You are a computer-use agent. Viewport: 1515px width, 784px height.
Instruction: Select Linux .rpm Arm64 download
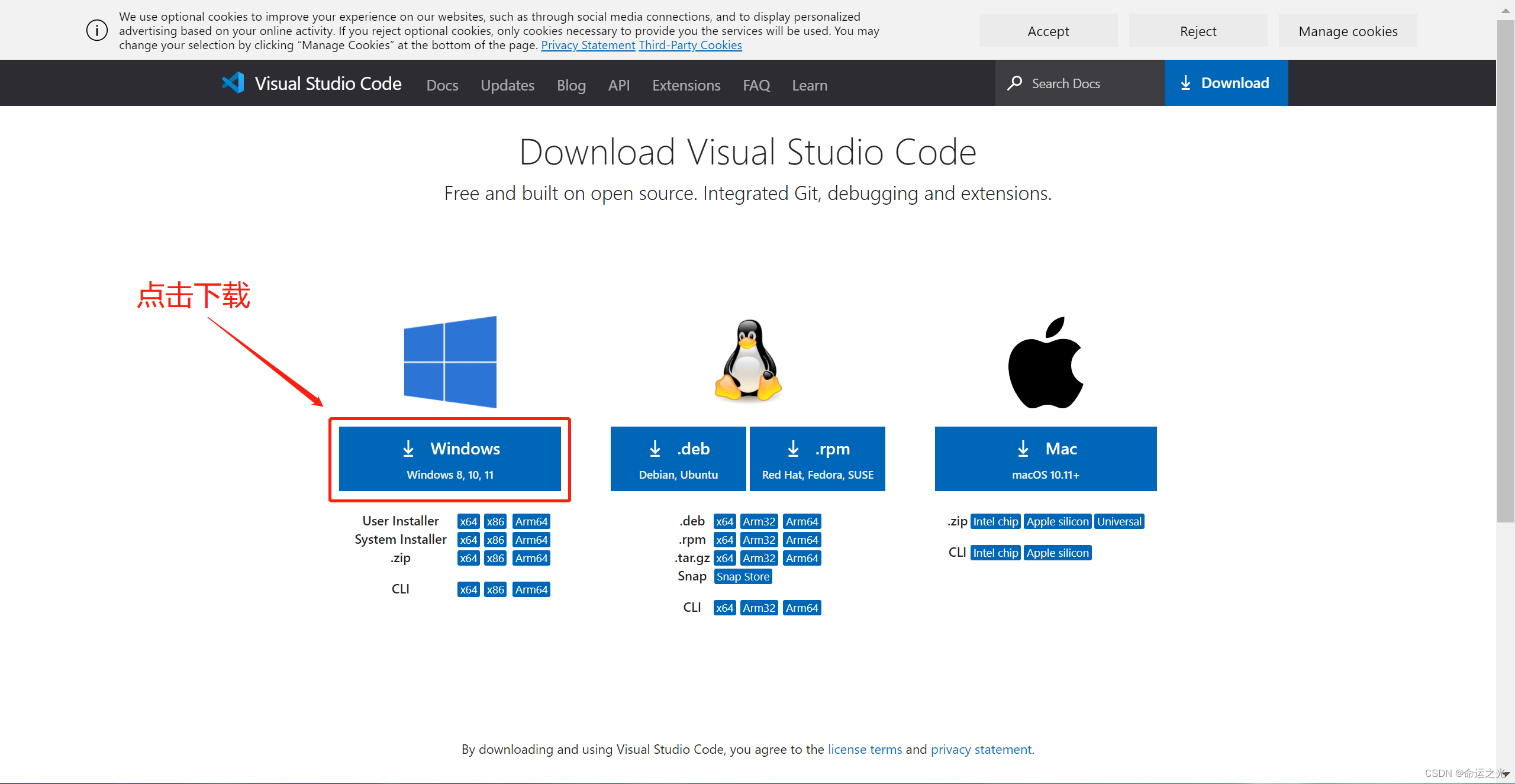802,540
